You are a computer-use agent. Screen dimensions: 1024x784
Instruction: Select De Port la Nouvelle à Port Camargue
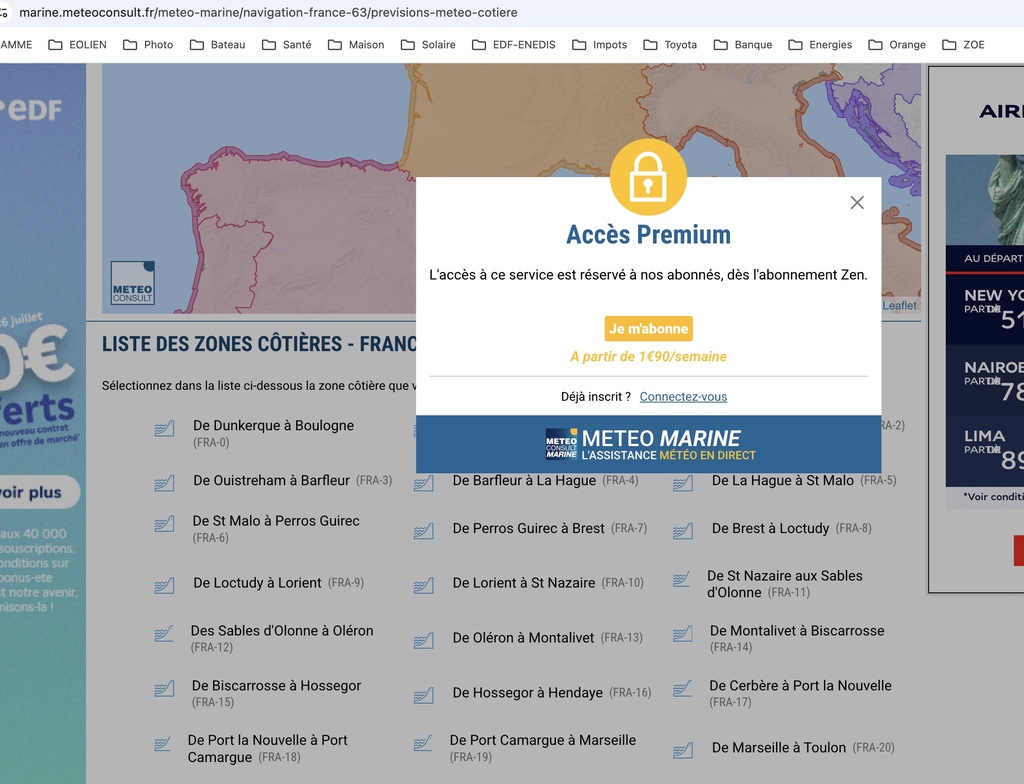tap(268, 749)
